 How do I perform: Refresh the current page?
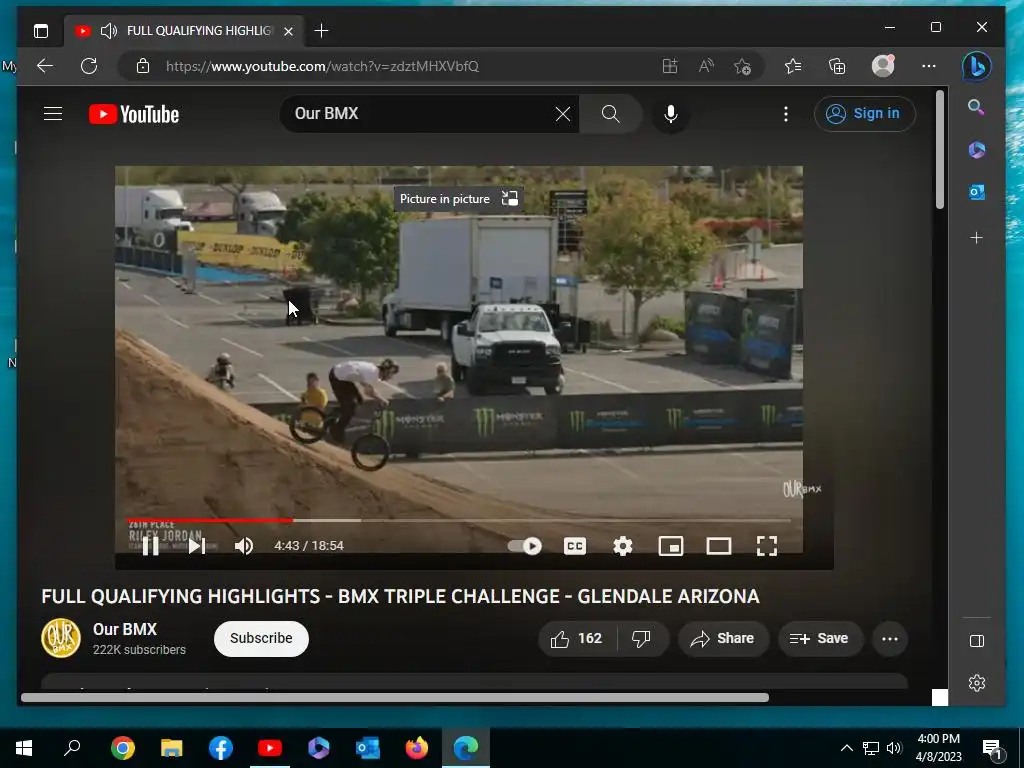89,66
